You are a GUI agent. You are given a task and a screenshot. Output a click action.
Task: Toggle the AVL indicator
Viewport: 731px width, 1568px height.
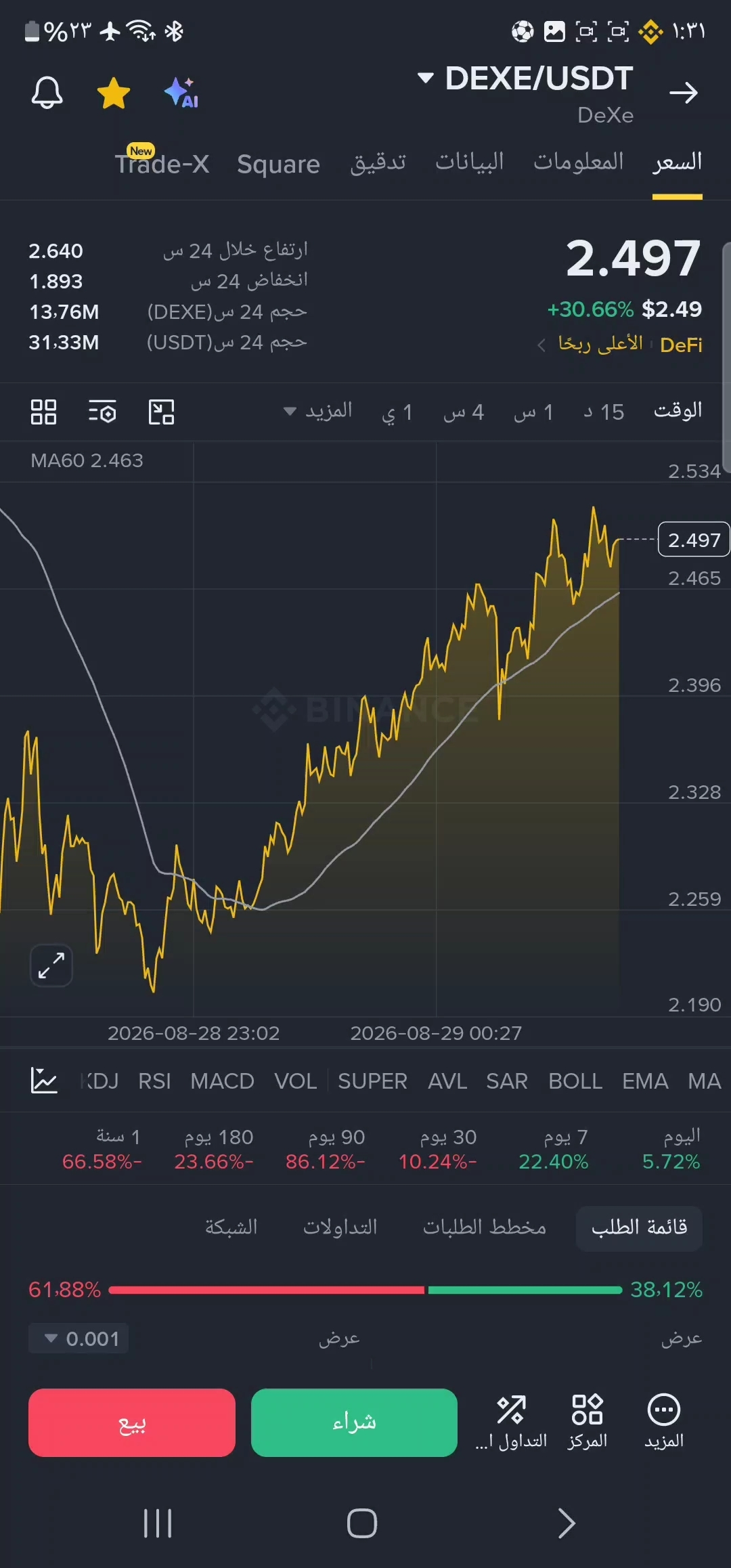click(447, 1081)
